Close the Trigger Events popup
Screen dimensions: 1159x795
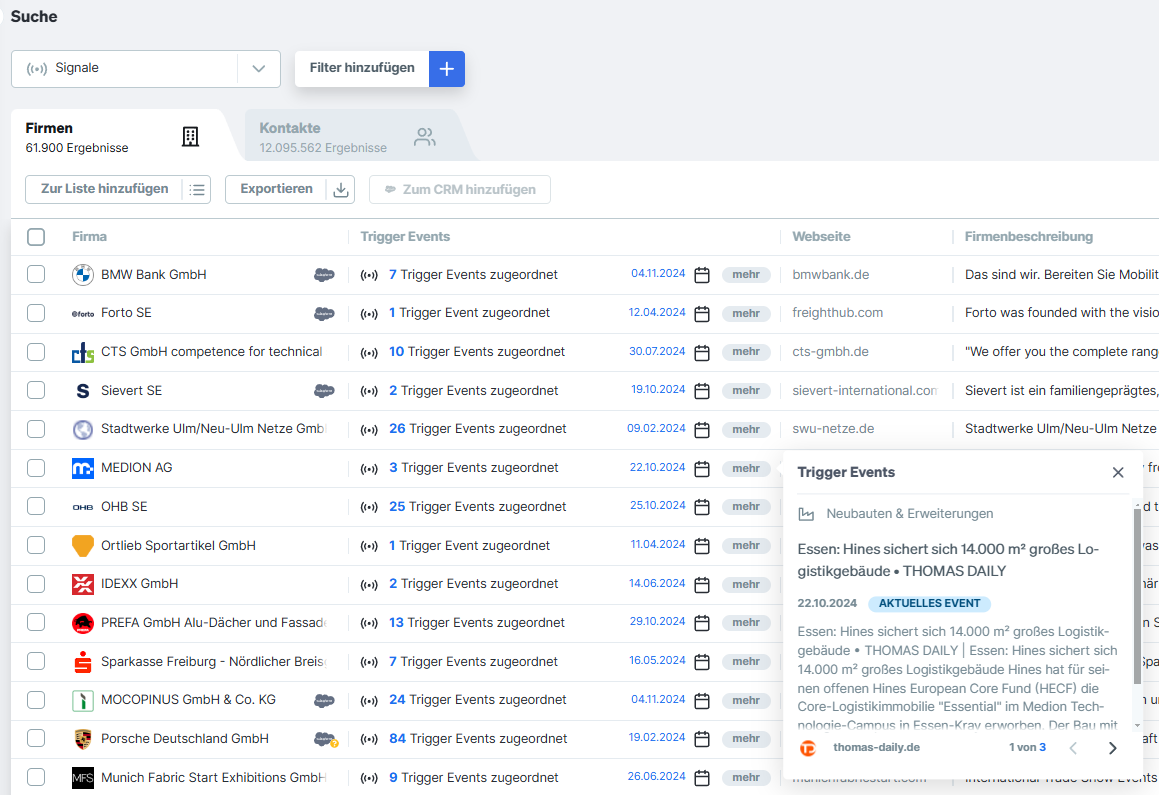click(1118, 473)
